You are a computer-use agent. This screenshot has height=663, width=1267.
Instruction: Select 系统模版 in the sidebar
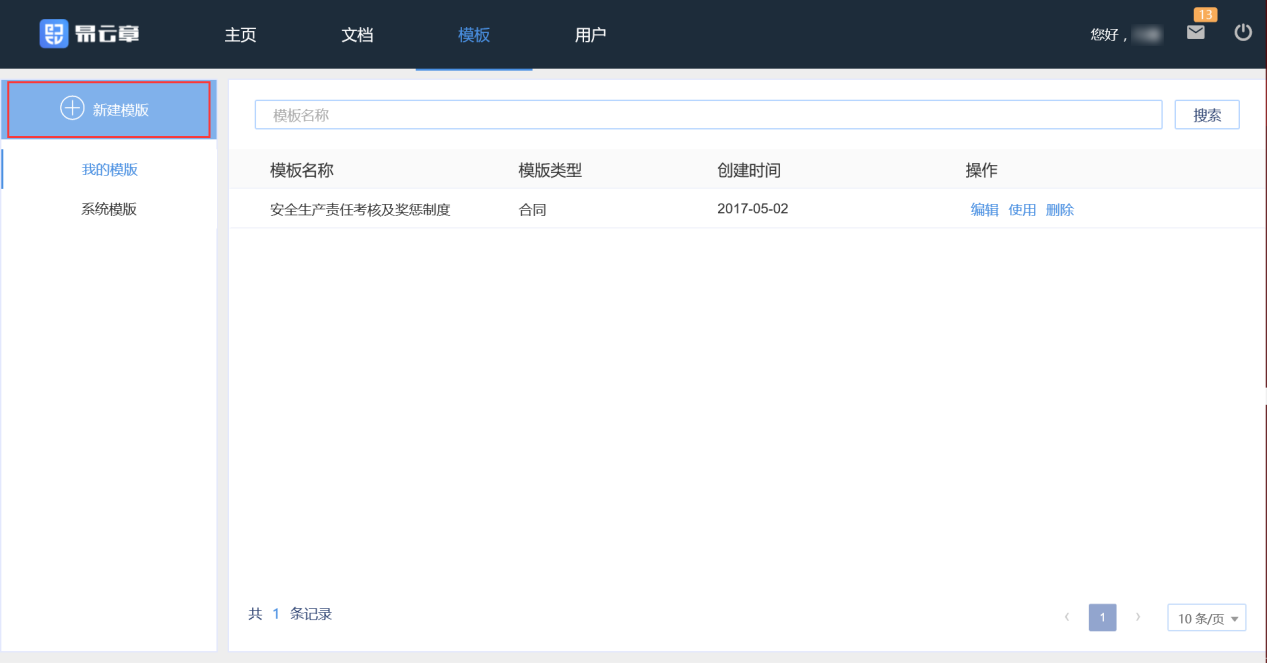(x=109, y=210)
